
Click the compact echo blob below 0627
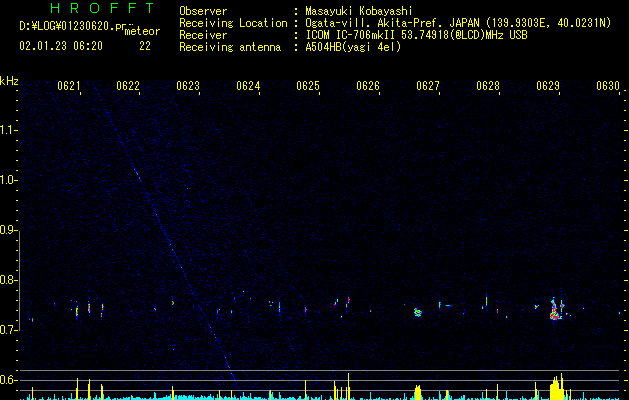coord(418,312)
